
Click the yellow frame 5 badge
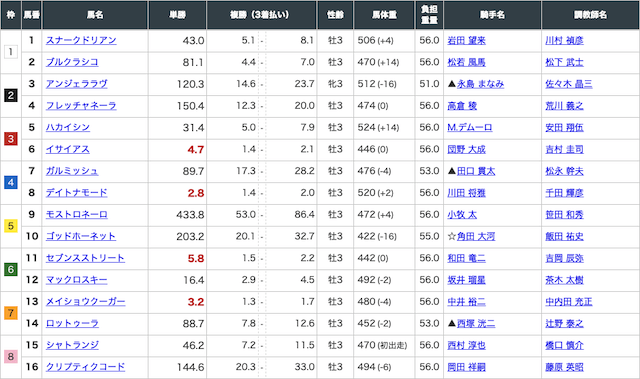[x=11, y=226]
